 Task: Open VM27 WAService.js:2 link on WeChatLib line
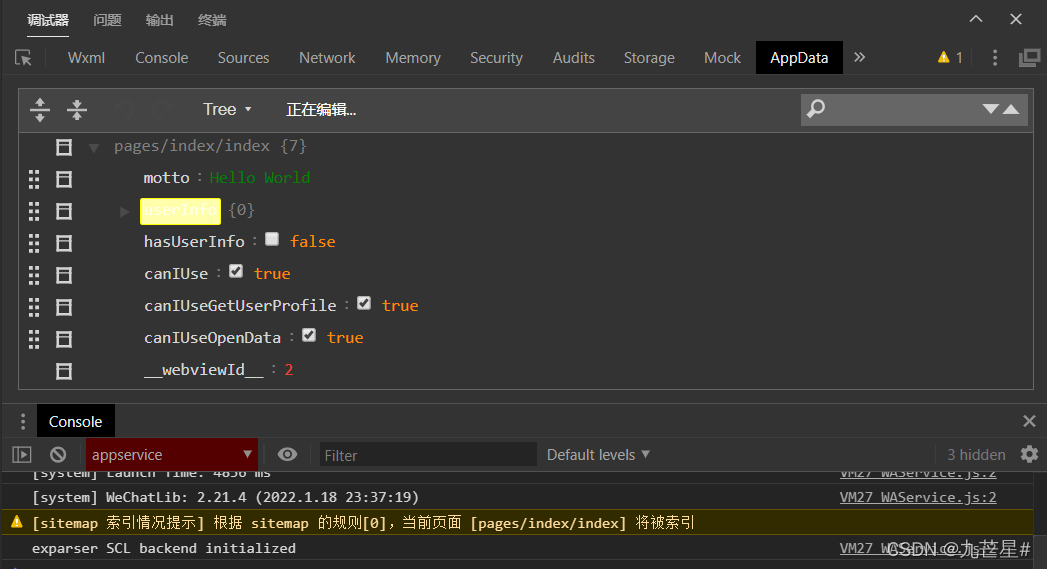(x=918, y=497)
